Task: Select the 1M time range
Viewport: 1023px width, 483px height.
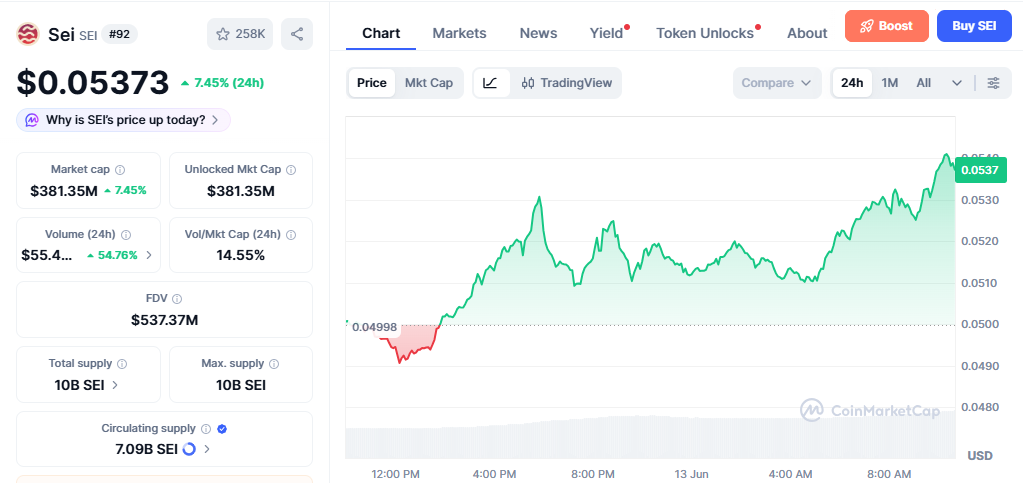Action: click(x=890, y=83)
